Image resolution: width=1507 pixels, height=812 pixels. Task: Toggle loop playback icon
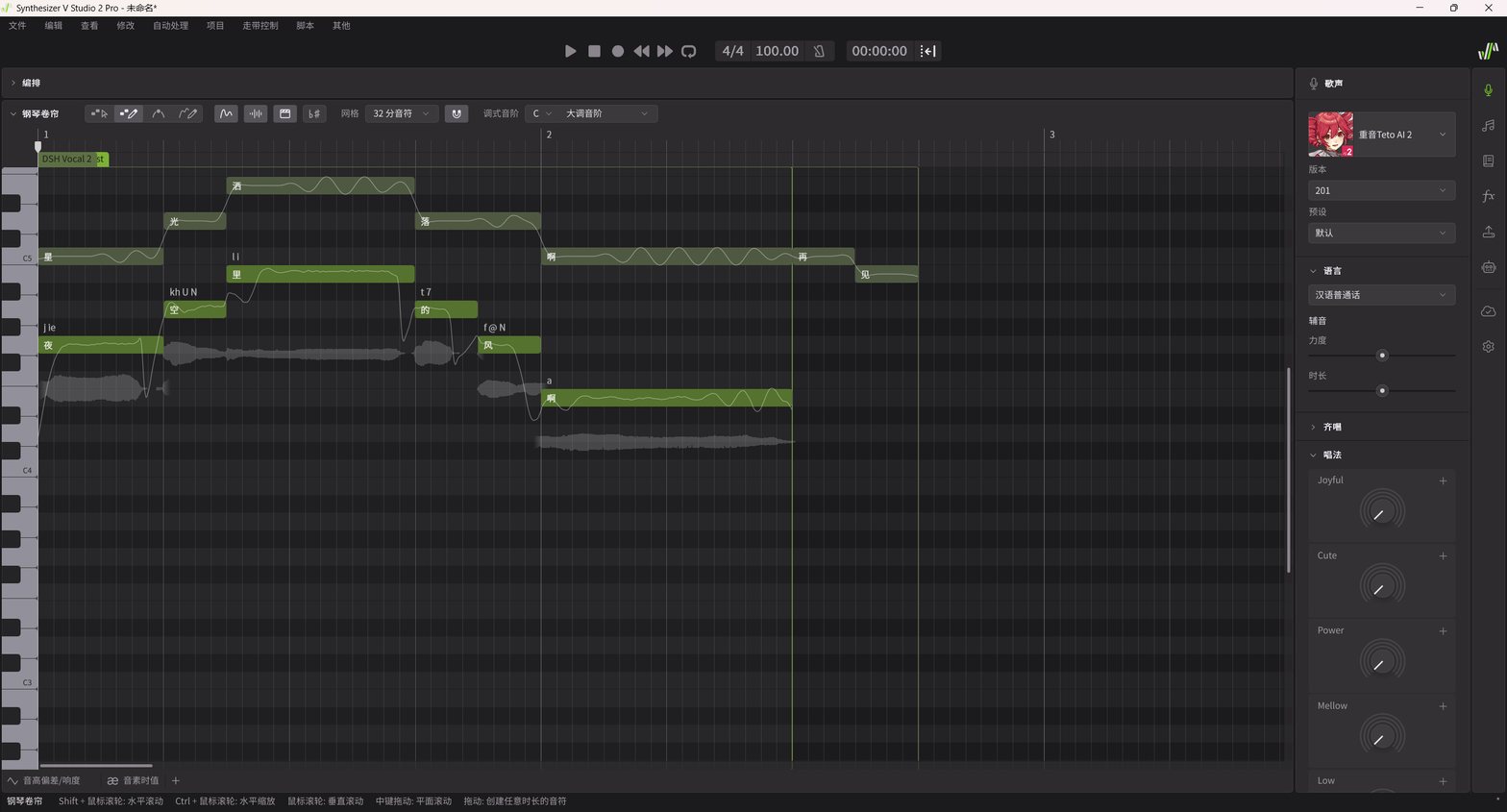tap(688, 51)
